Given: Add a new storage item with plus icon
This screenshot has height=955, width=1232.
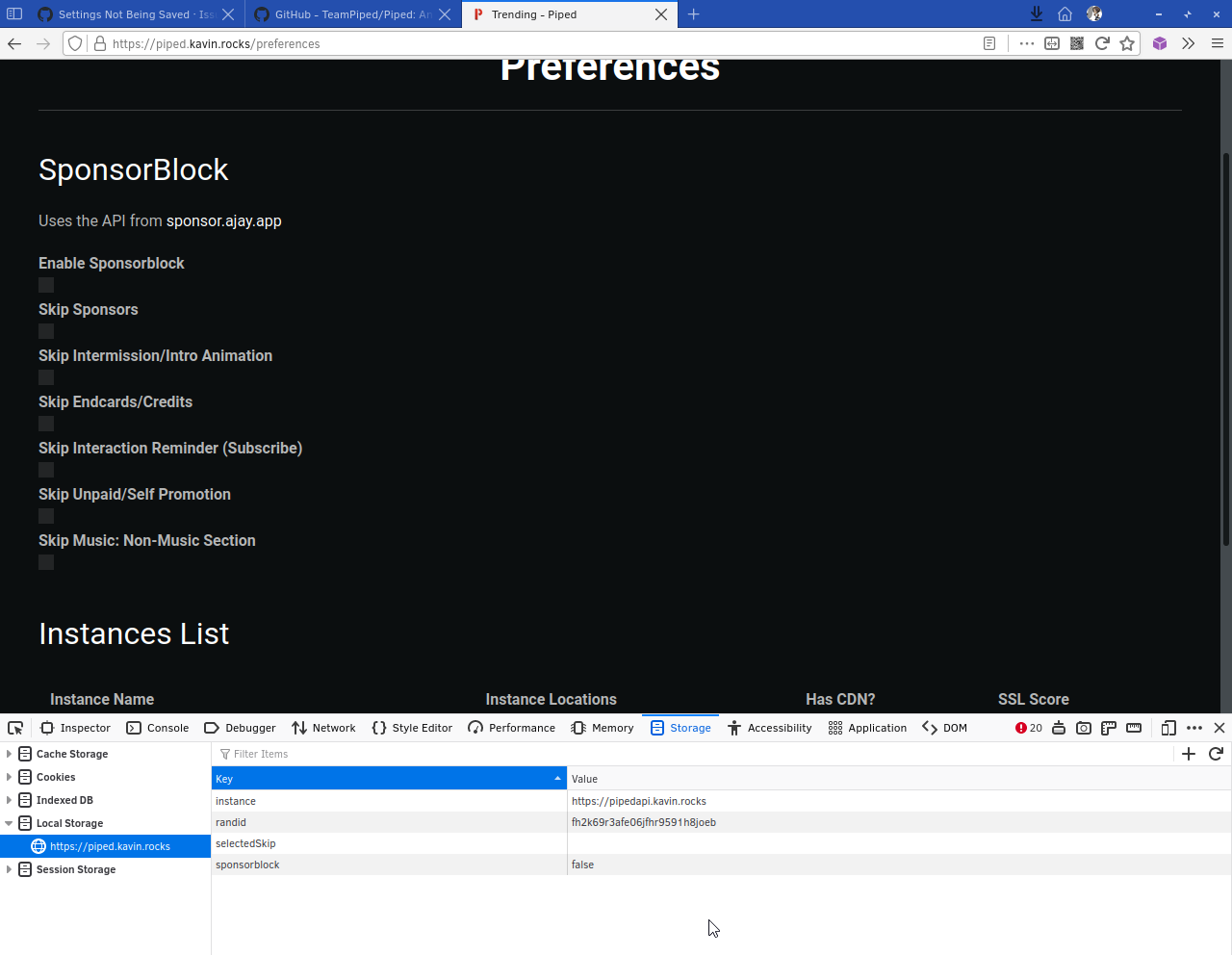Looking at the screenshot, I should point(1189,754).
